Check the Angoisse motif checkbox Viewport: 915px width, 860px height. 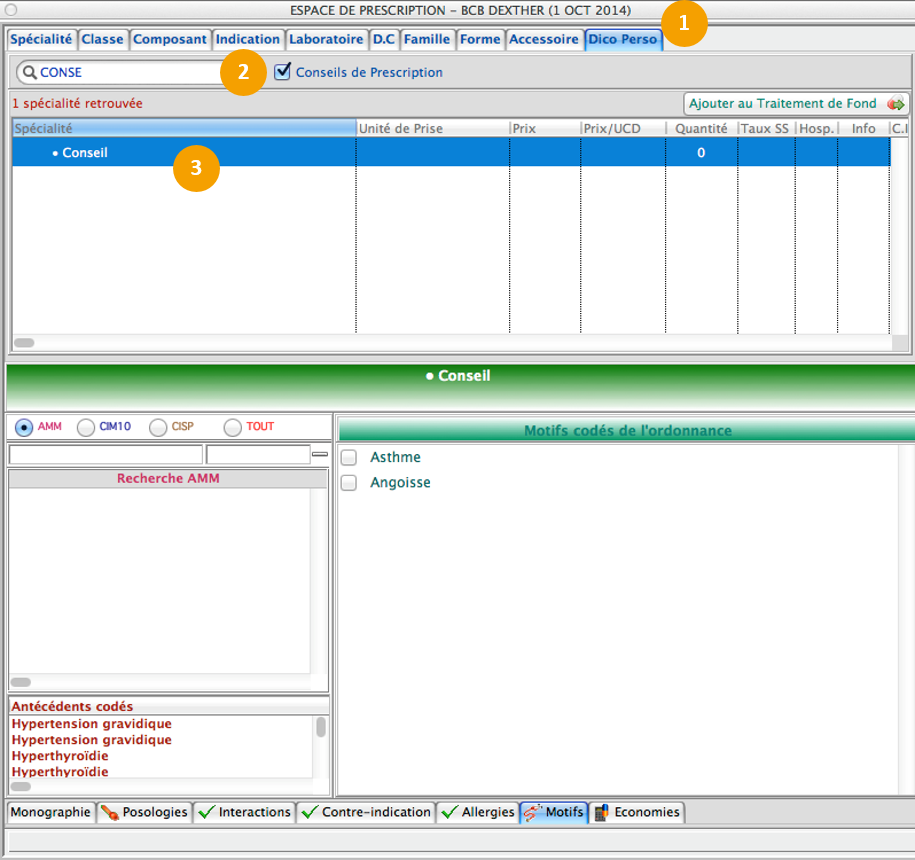tap(349, 483)
